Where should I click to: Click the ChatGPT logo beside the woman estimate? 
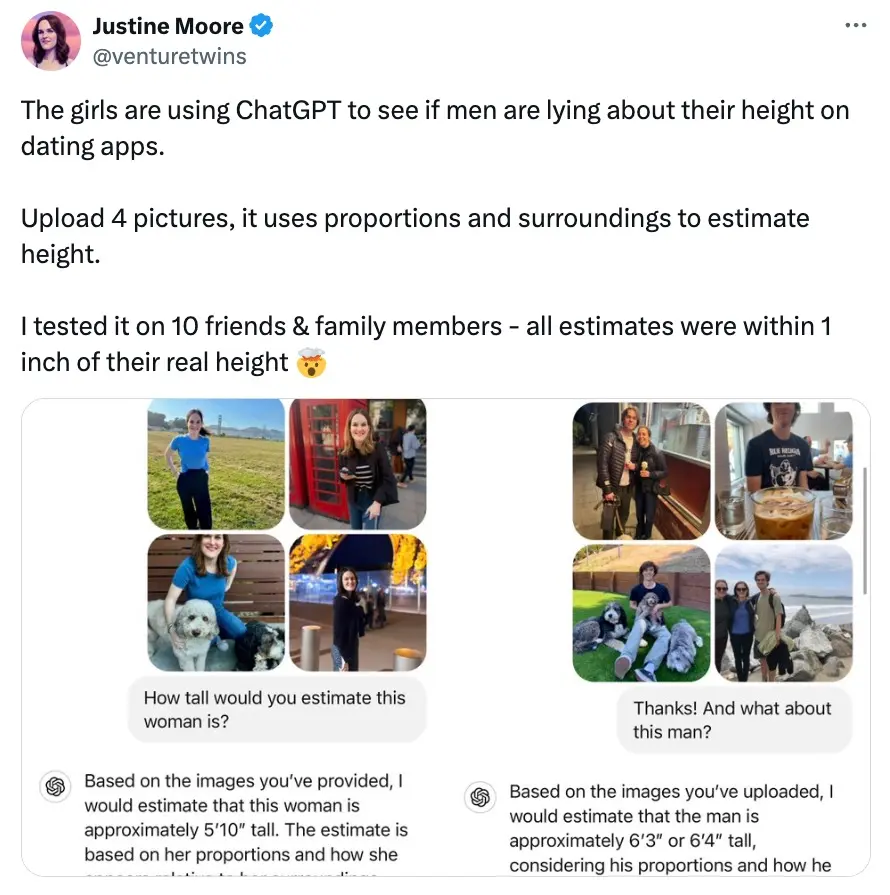[x=56, y=786]
